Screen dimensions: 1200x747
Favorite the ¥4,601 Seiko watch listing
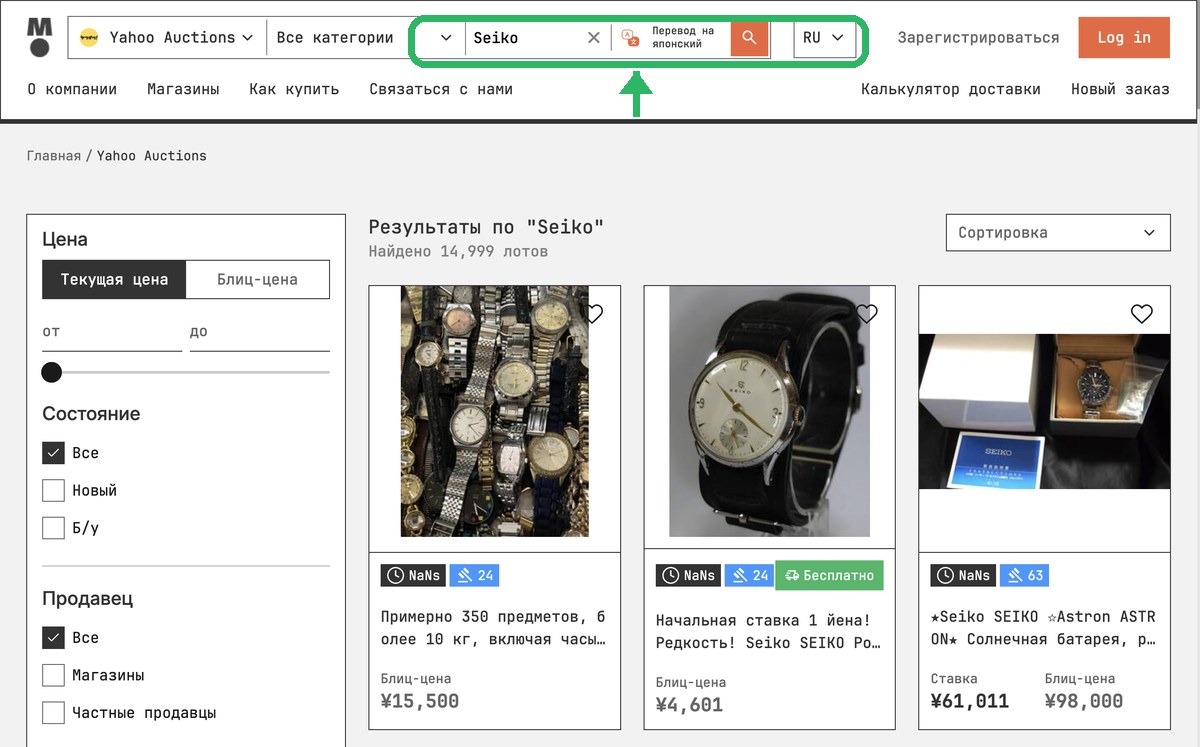(x=867, y=313)
